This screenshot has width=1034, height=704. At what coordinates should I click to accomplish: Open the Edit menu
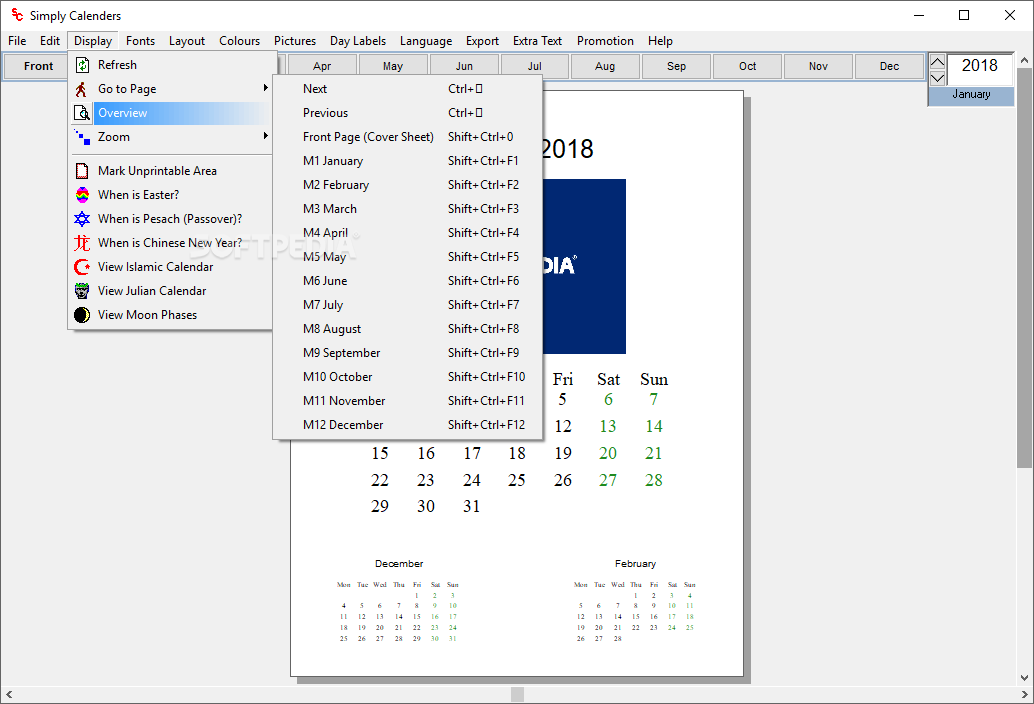pyautogui.click(x=49, y=41)
